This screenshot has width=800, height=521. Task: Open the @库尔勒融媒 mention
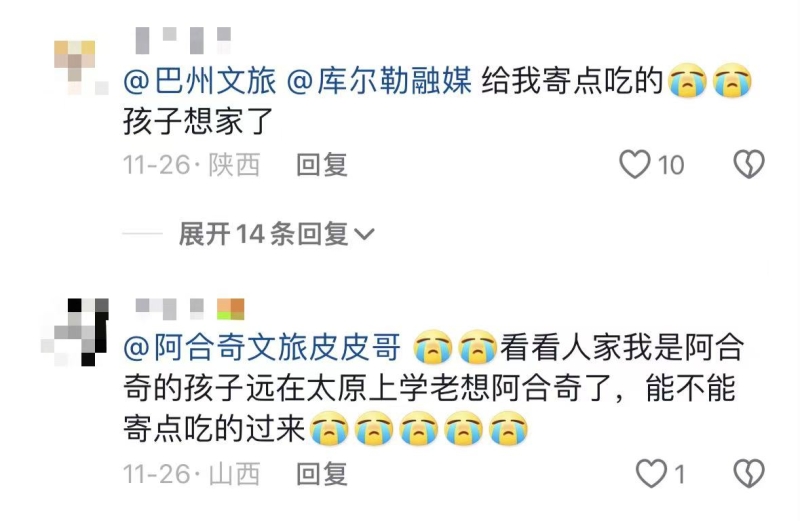click(379, 82)
